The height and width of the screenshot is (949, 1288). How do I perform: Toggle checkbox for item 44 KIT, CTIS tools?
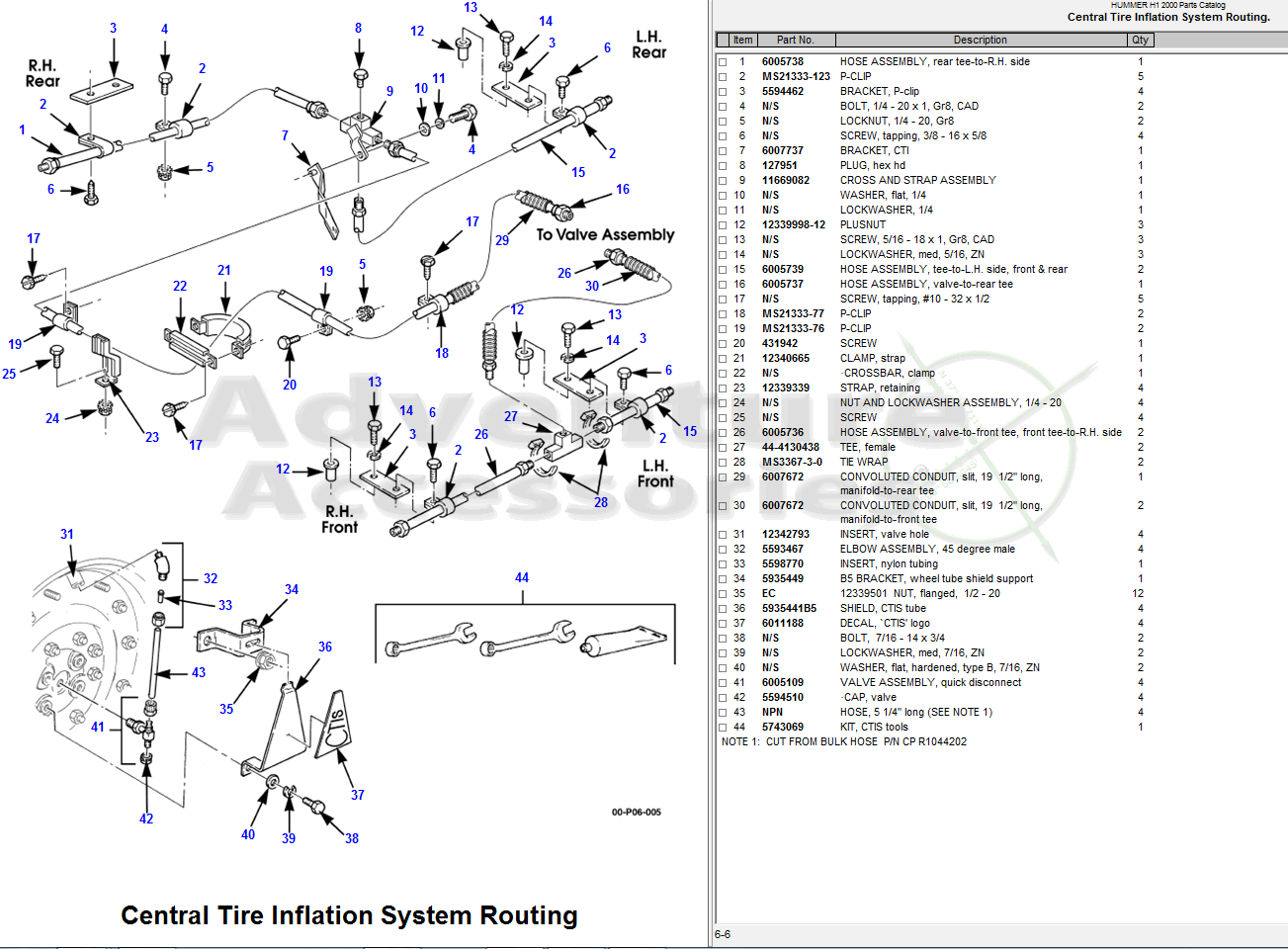(723, 728)
